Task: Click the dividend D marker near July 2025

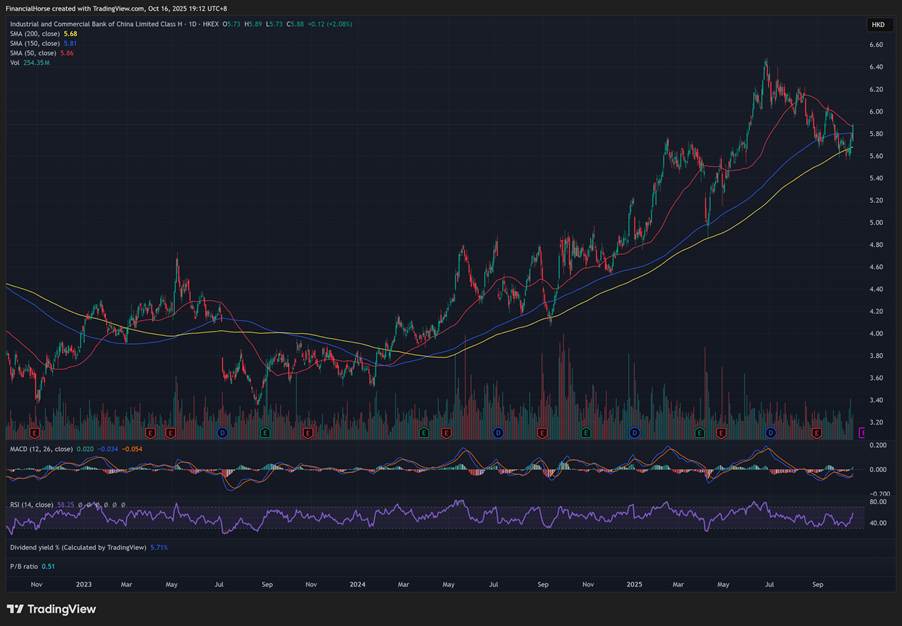Action: [x=770, y=433]
